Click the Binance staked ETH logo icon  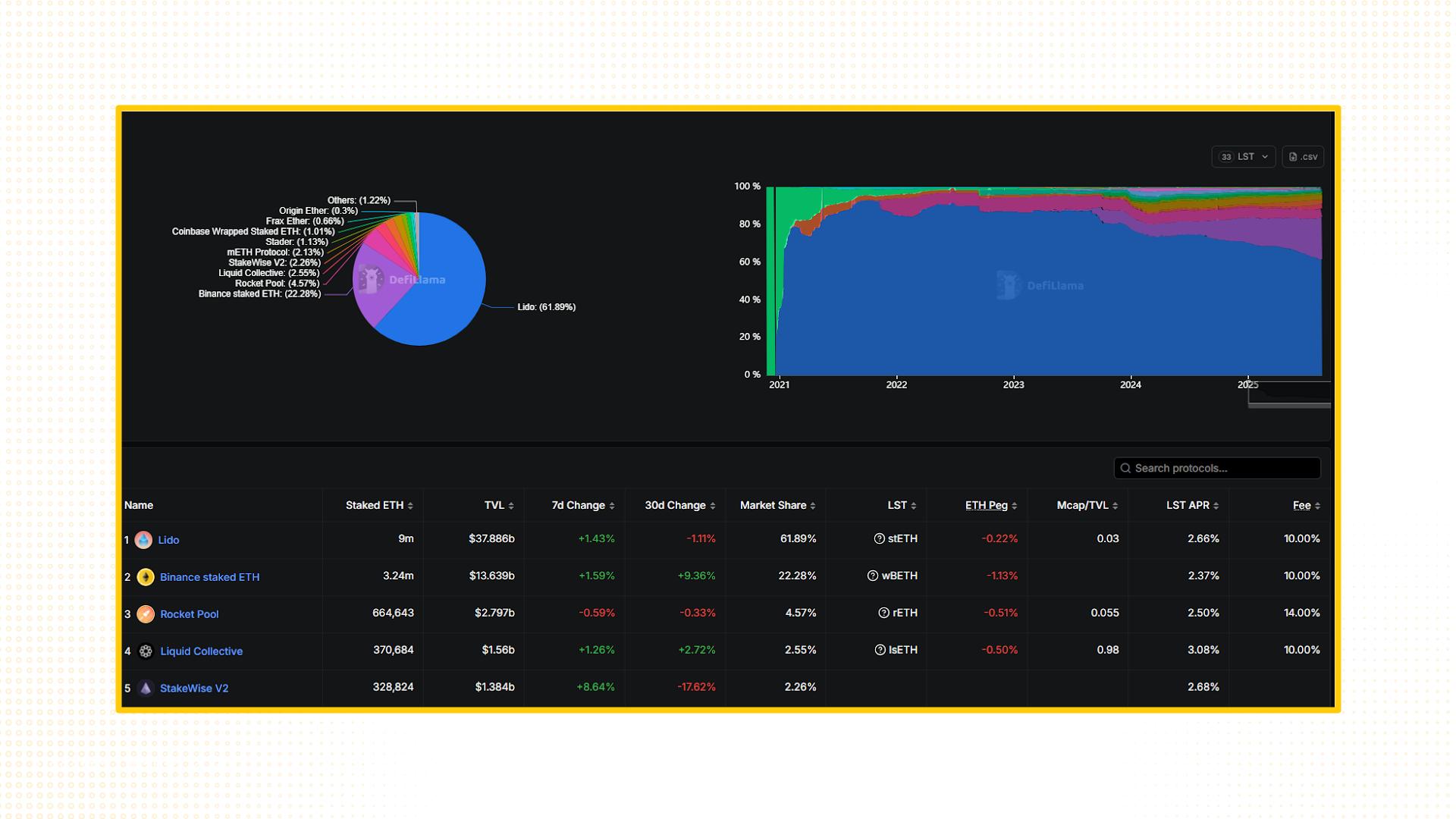pos(146,577)
